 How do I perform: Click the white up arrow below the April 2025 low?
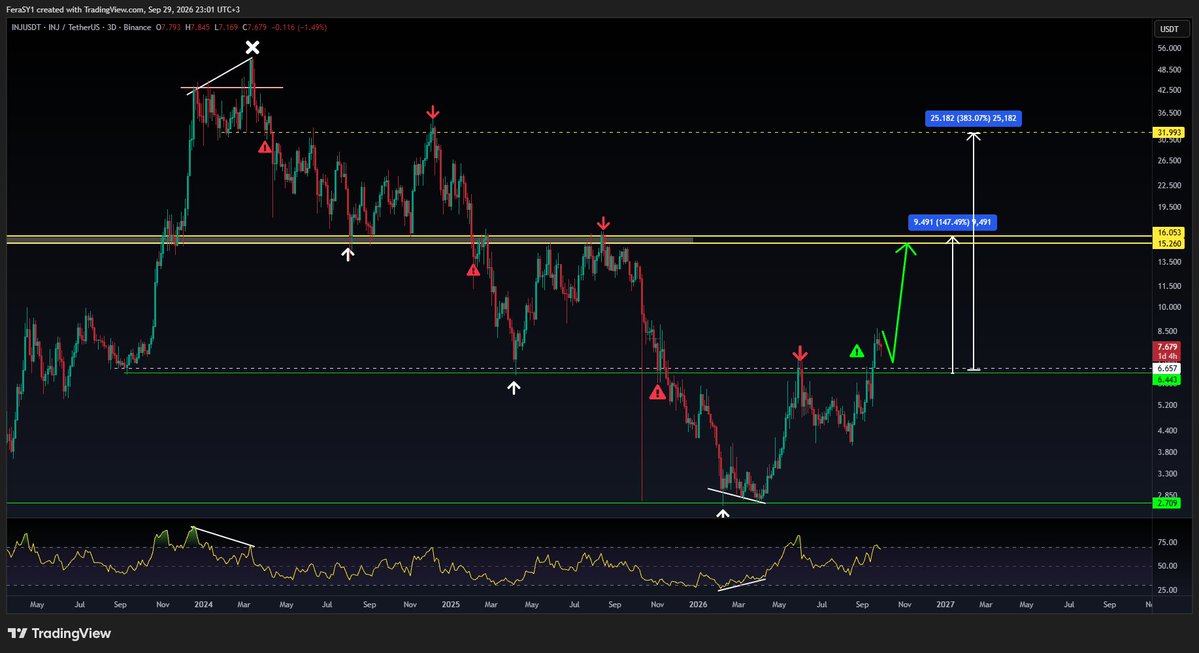(514, 388)
